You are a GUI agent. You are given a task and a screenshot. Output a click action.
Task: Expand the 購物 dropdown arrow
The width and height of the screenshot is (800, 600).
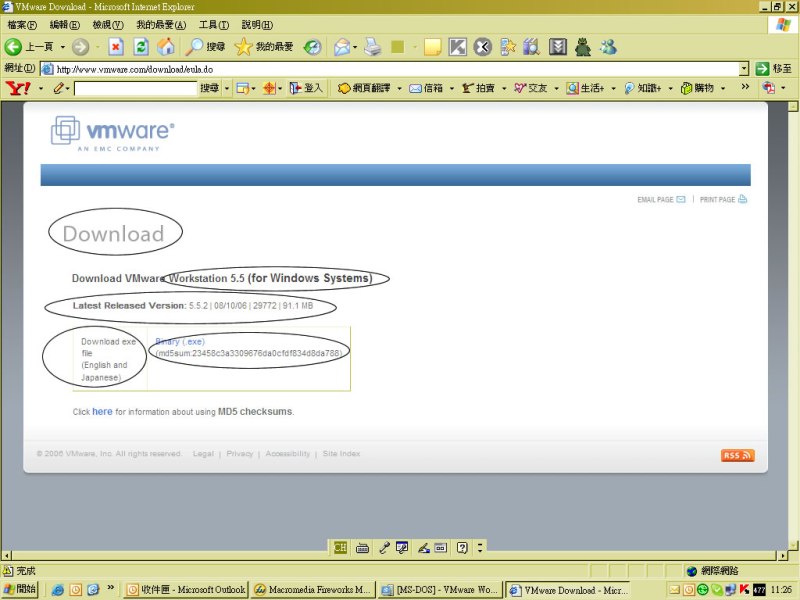(x=722, y=88)
